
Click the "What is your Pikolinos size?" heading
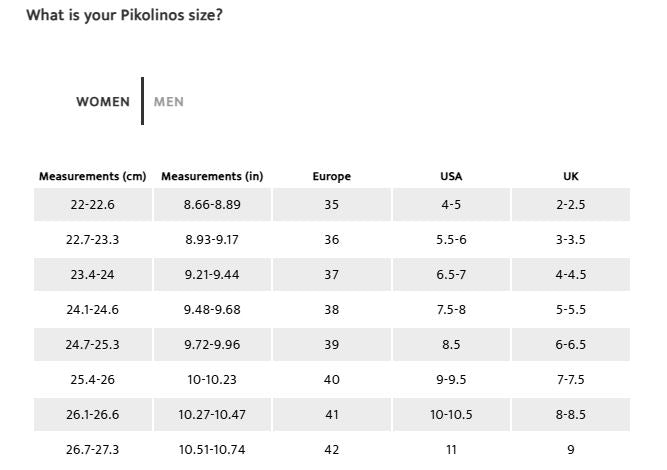(124, 15)
